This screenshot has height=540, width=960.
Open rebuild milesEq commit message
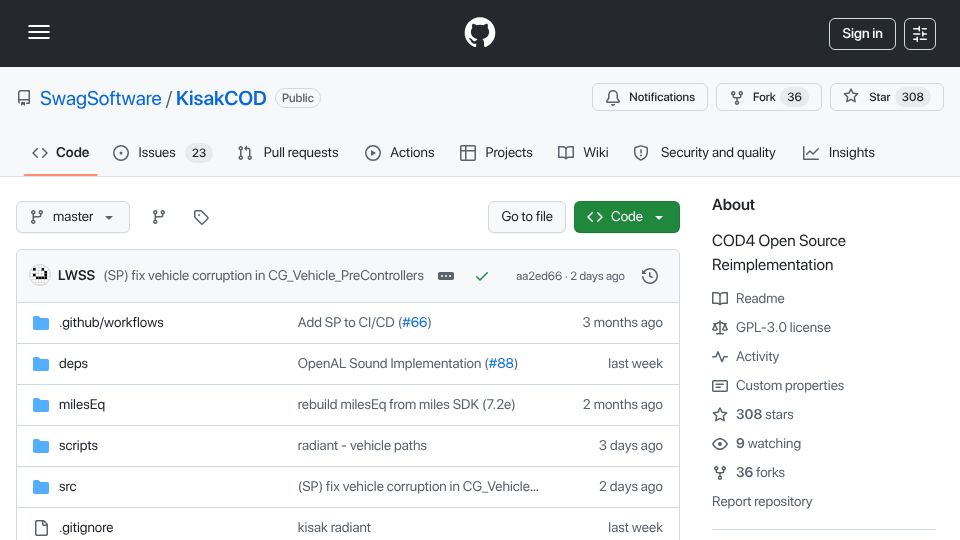tap(407, 405)
